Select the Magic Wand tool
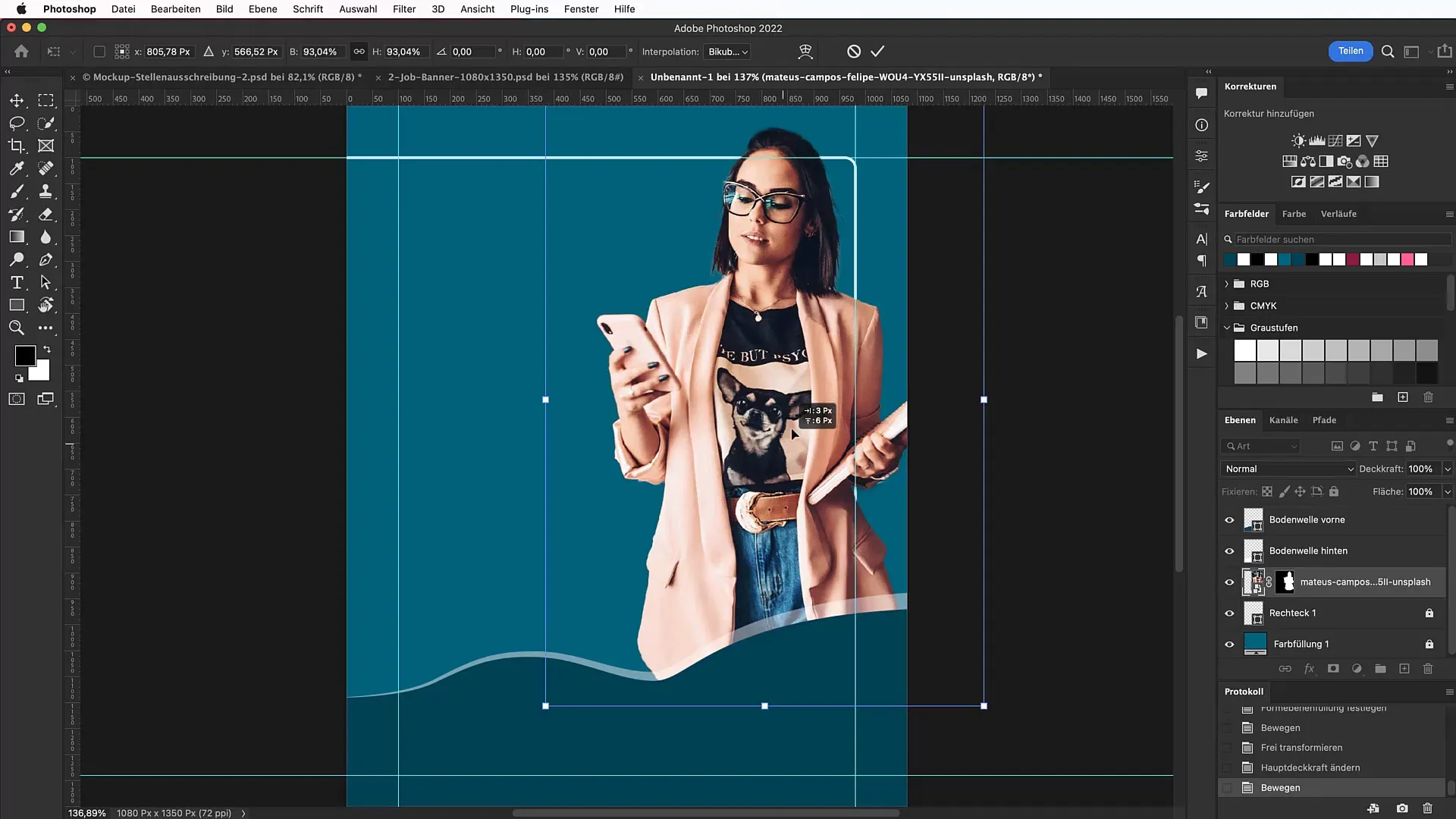Viewport: 1456px width, 819px height. pos(46,122)
